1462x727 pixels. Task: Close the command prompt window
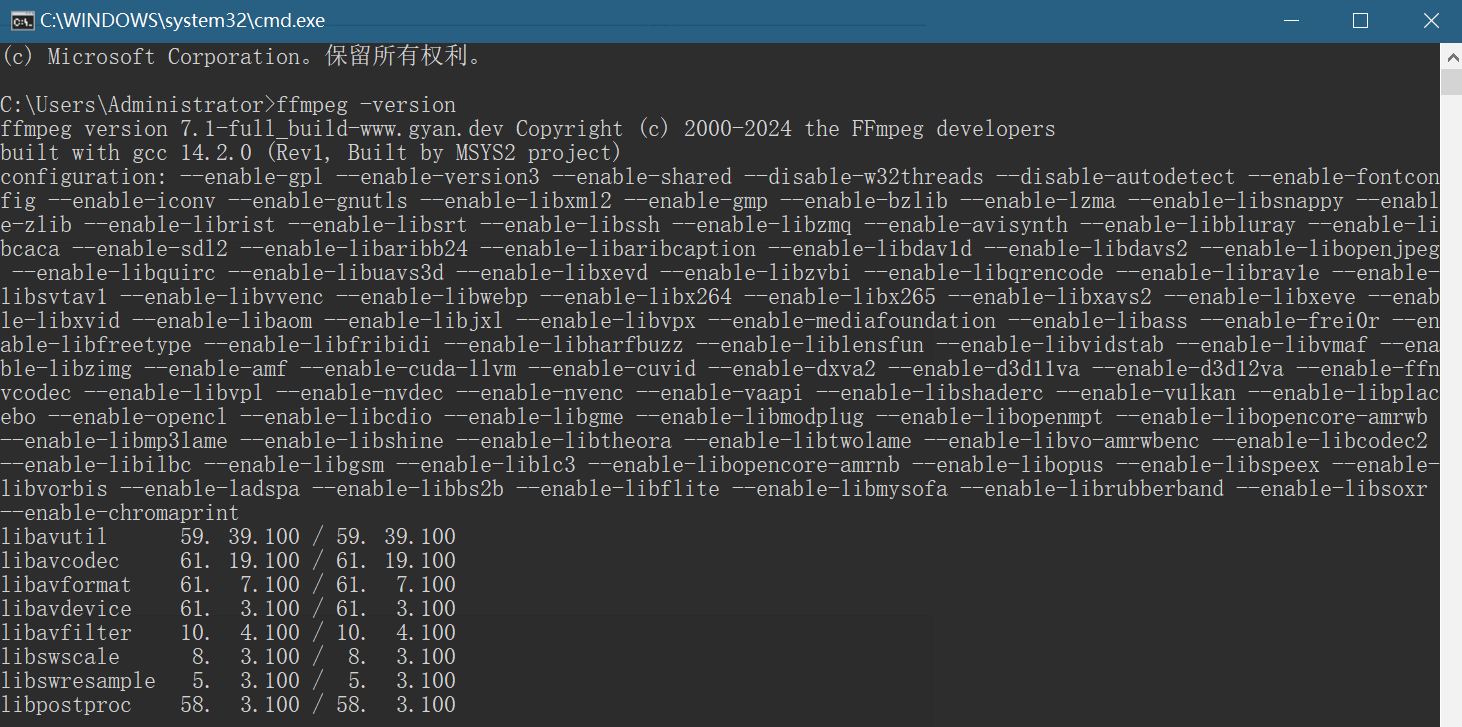click(1428, 21)
